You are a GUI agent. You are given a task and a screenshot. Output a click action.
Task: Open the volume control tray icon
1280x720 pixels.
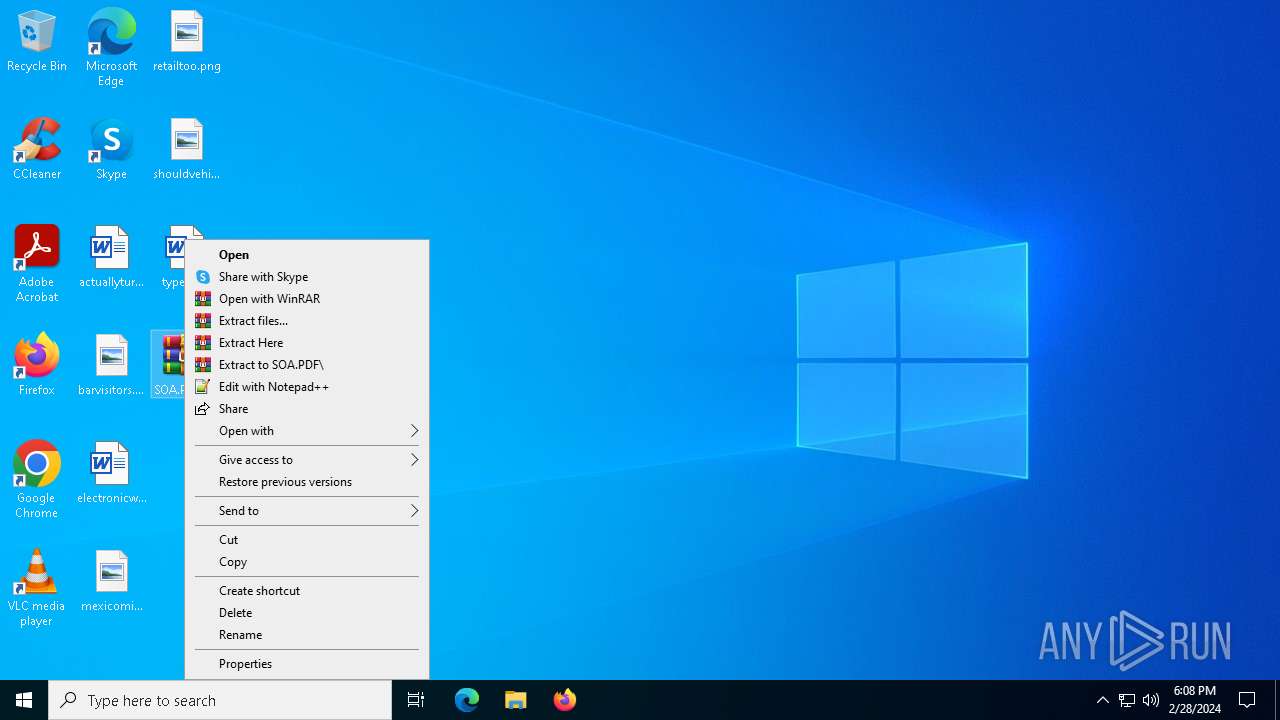pos(1151,700)
